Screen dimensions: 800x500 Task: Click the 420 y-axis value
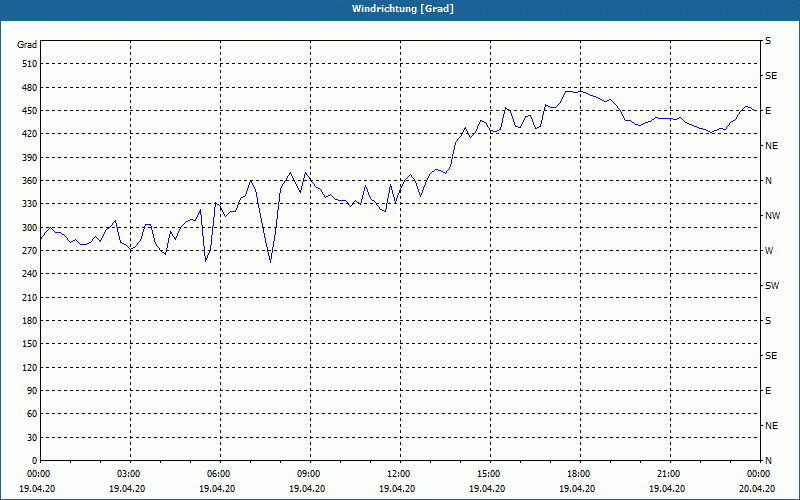click(x=30, y=134)
